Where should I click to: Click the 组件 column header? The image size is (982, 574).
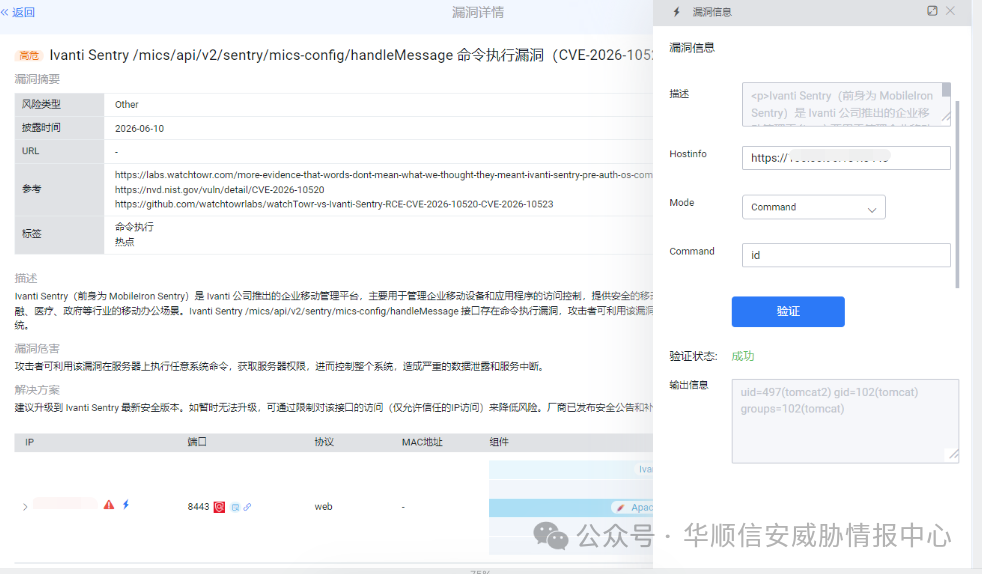[x=499, y=442]
